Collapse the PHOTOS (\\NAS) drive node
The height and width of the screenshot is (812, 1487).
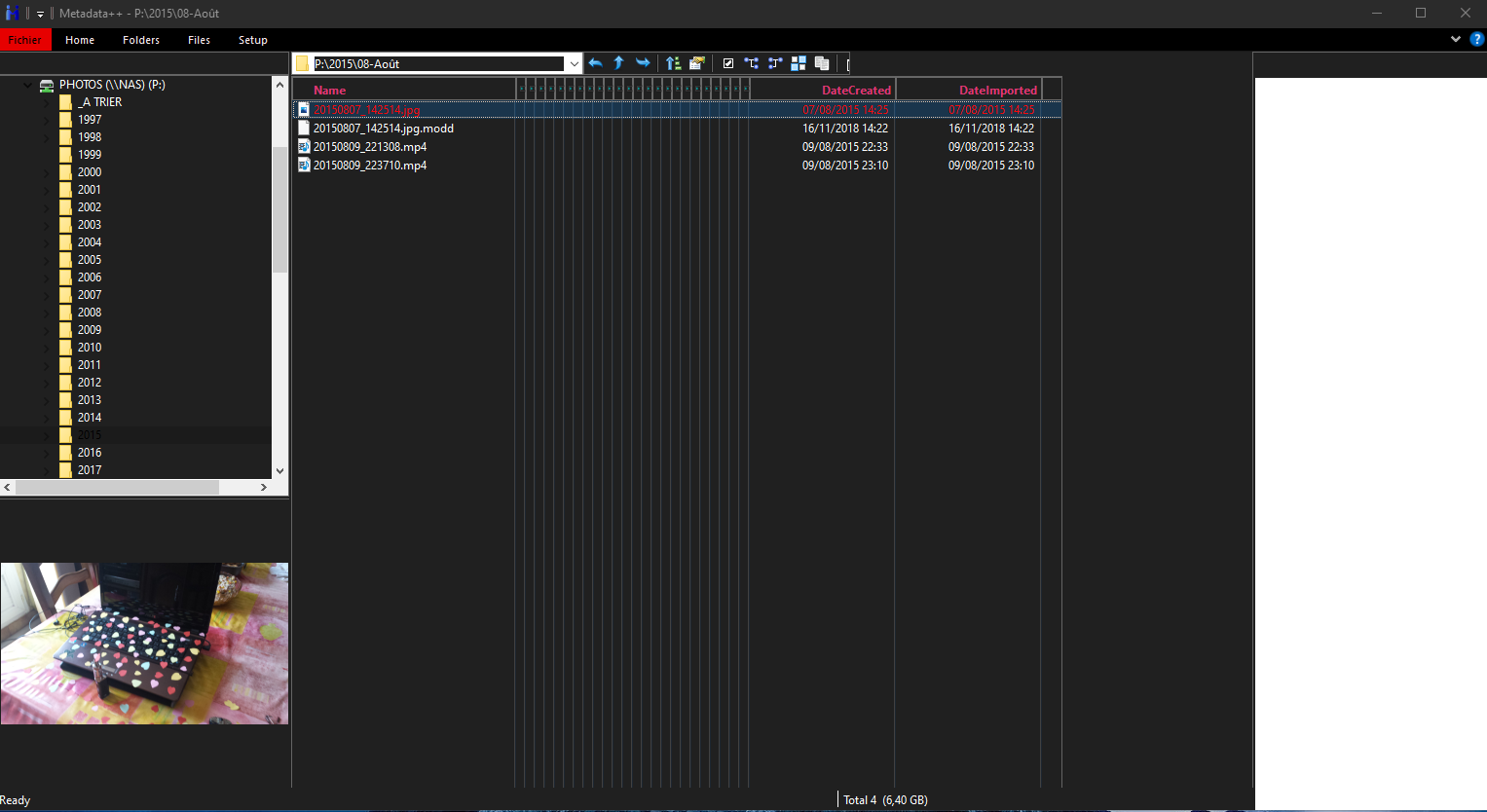pos(27,86)
